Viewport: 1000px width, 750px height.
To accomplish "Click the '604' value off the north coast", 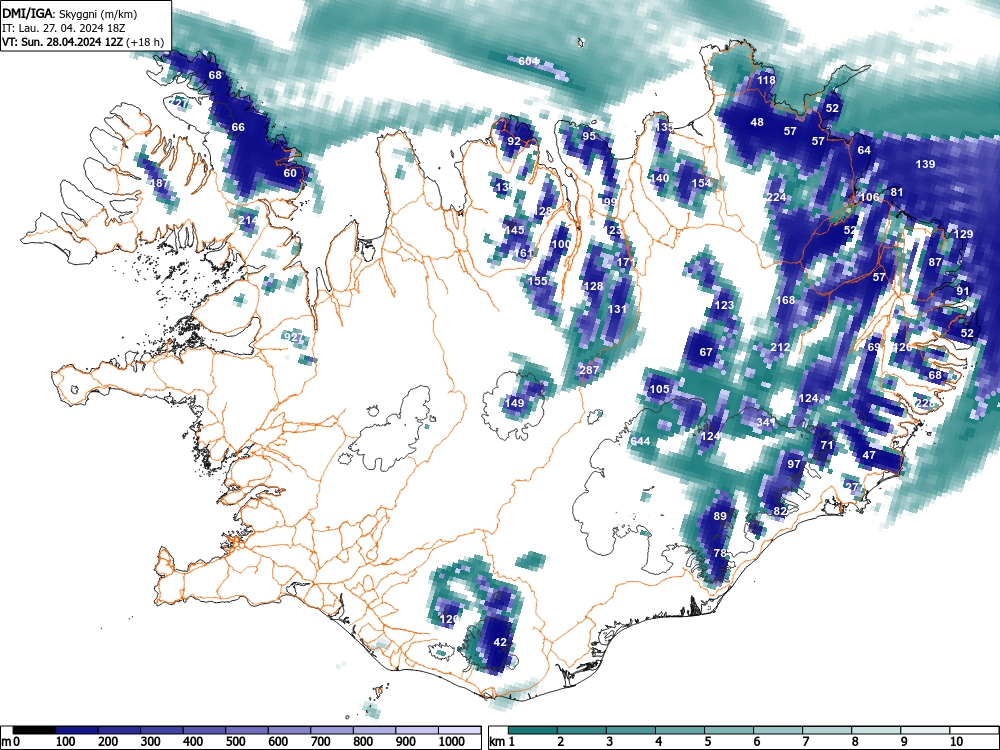I will 528,61.
